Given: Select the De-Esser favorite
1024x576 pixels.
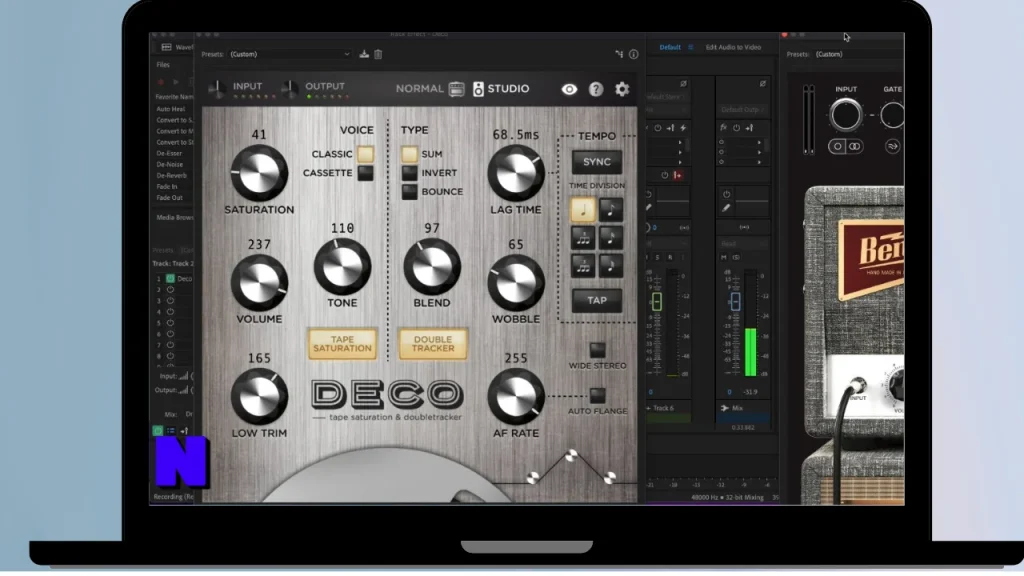Looking at the screenshot, I should pyautogui.click(x=169, y=153).
